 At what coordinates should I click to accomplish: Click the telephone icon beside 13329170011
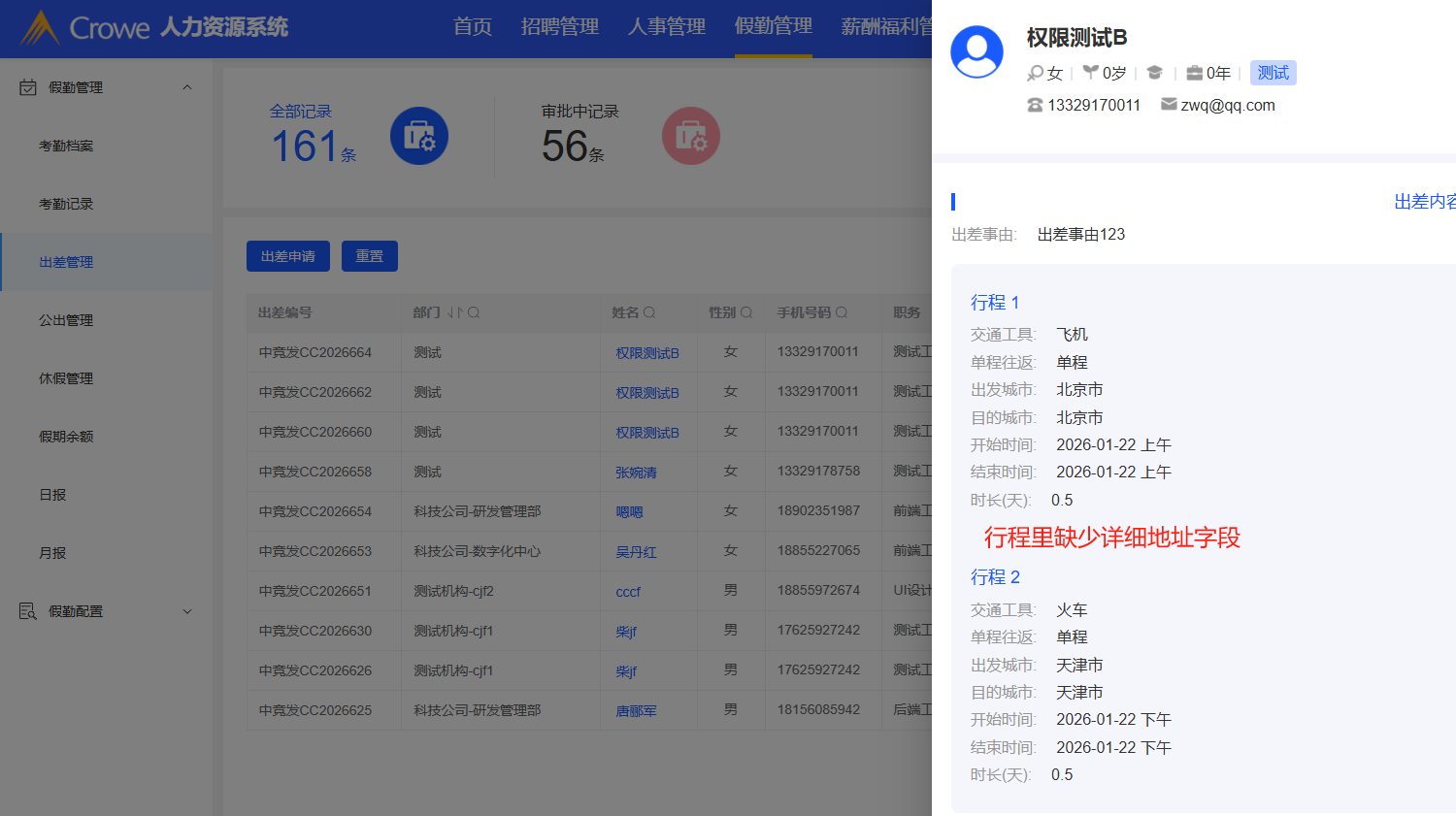point(1035,105)
